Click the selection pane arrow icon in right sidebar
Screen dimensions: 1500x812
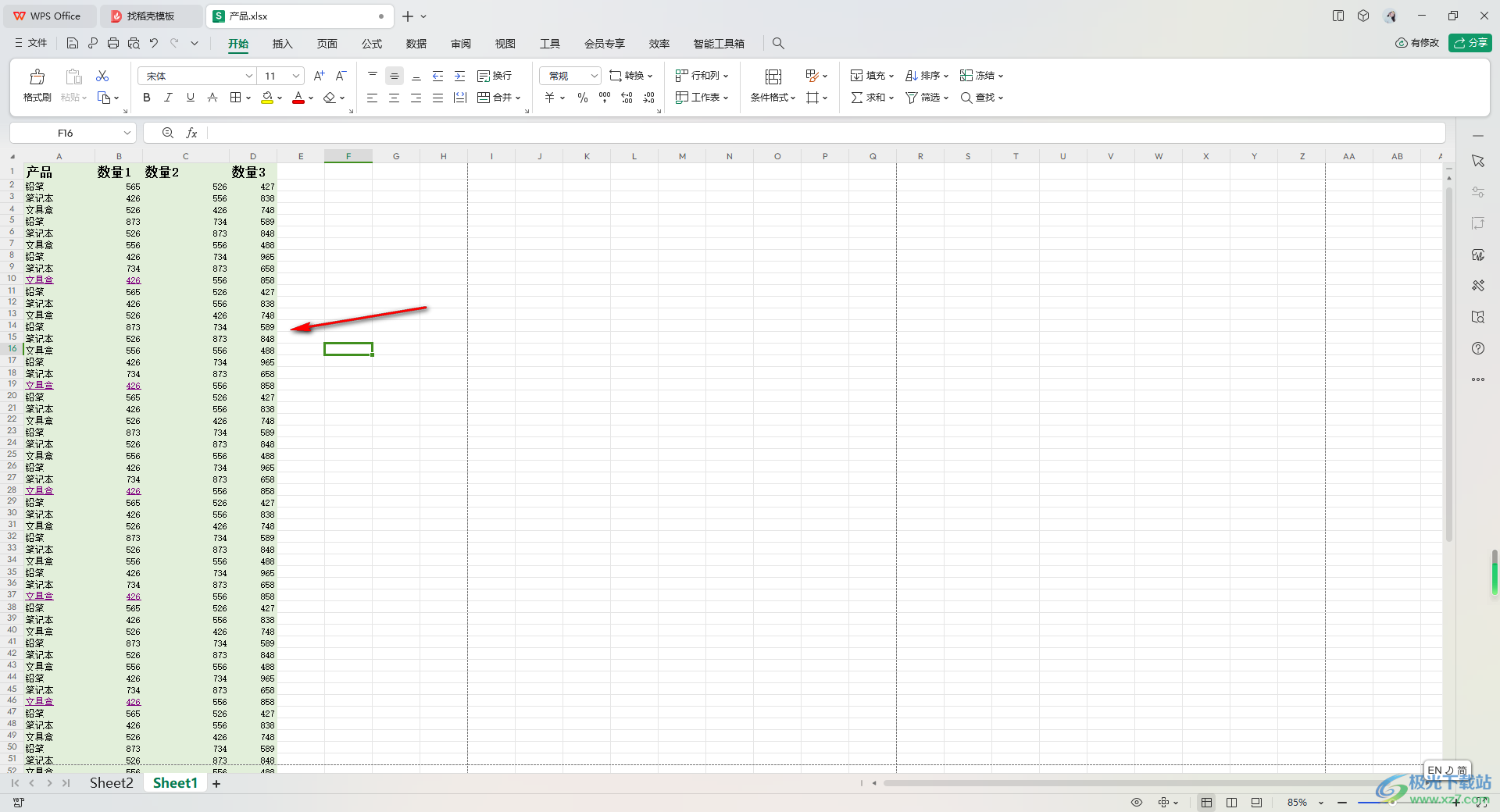coord(1478,161)
